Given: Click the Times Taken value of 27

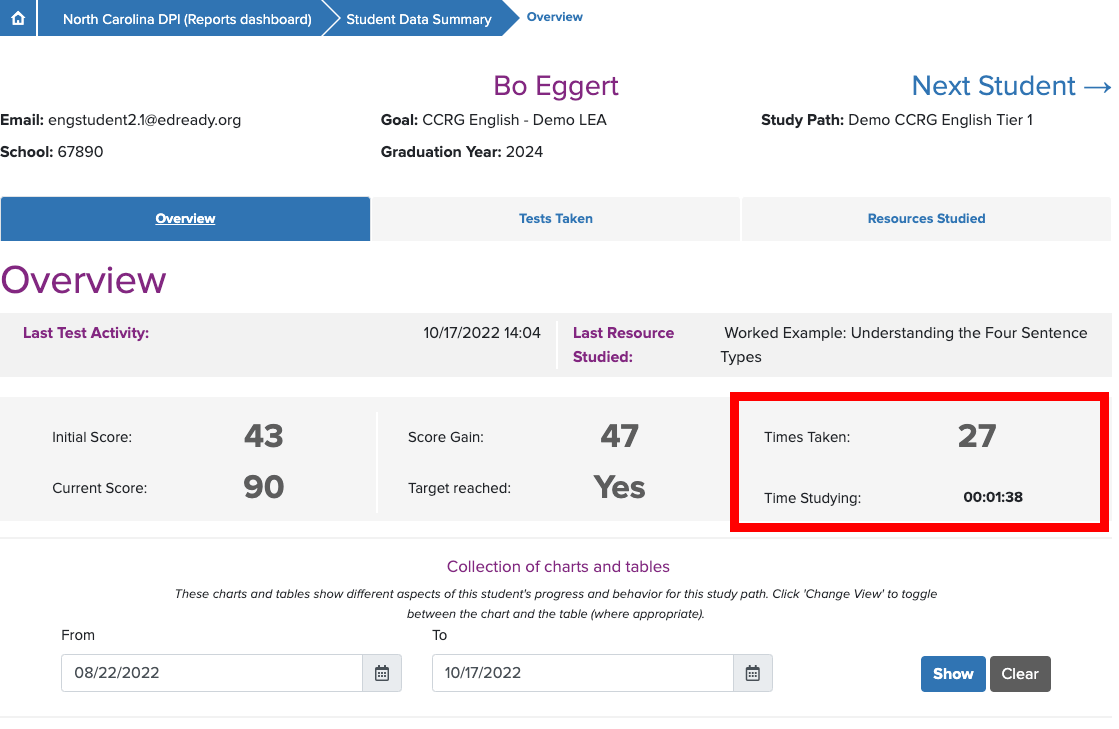Looking at the screenshot, I should click(x=976, y=436).
